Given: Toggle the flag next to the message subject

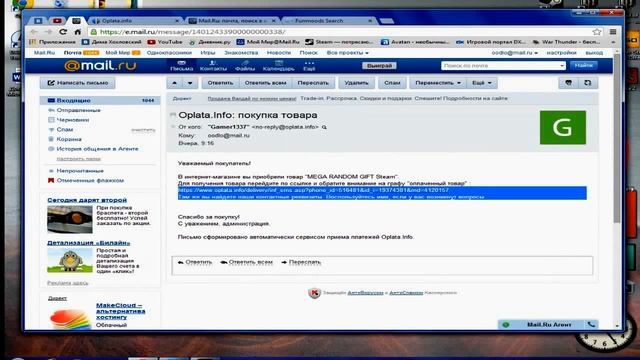Looking at the screenshot, I should click(173, 115).
